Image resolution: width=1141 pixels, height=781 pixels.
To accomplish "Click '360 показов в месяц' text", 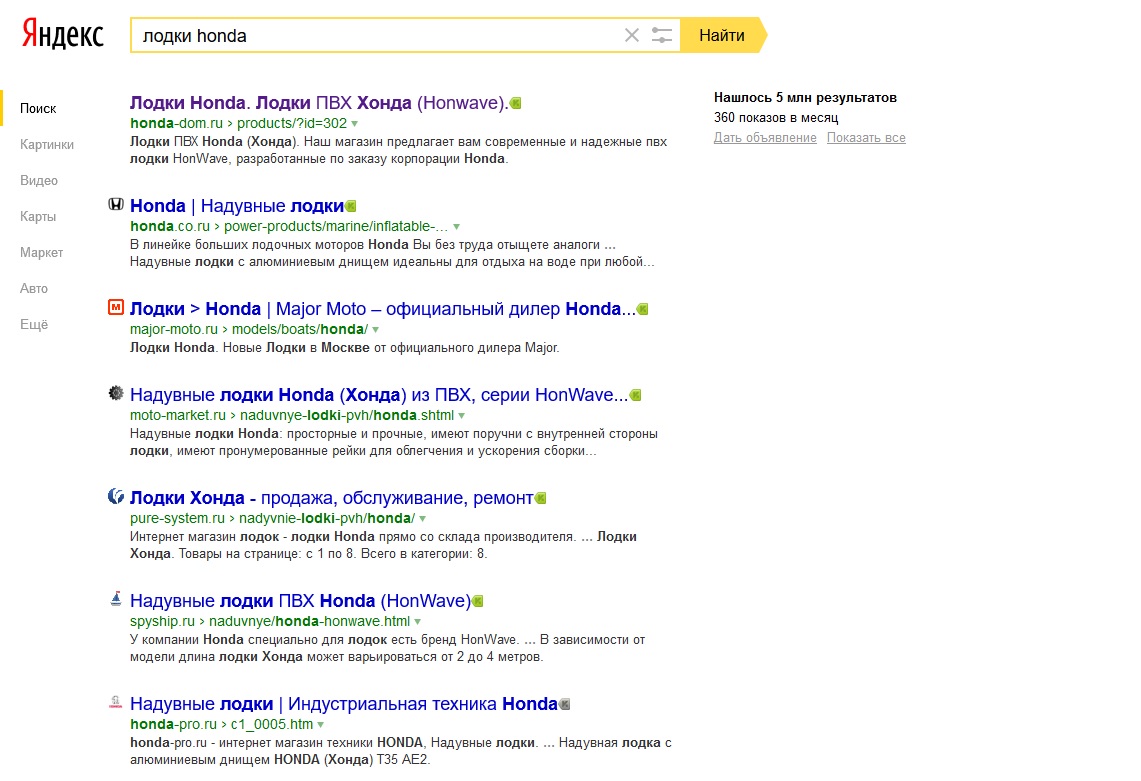I will point(776,118).
